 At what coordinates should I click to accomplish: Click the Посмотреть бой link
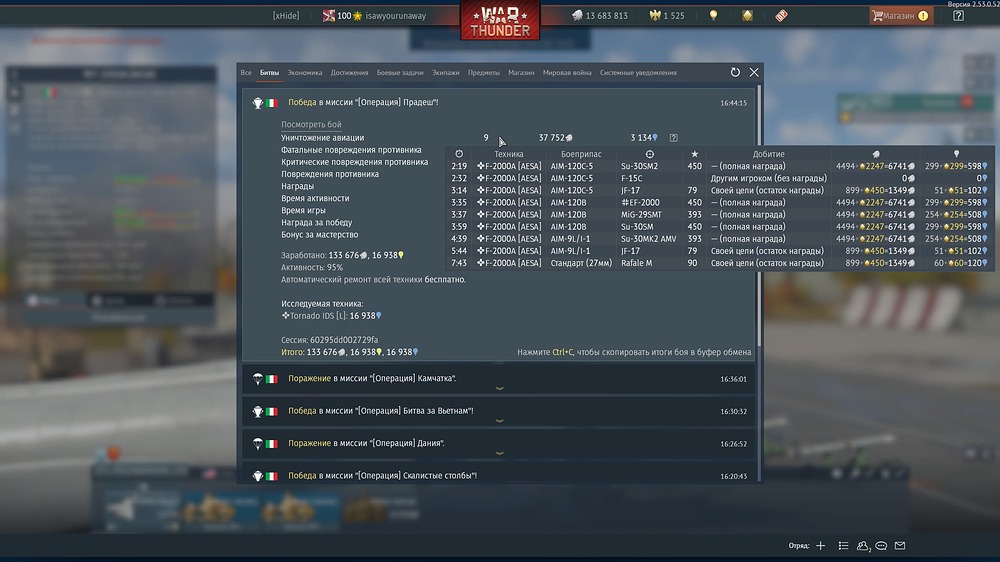(311, 124)
